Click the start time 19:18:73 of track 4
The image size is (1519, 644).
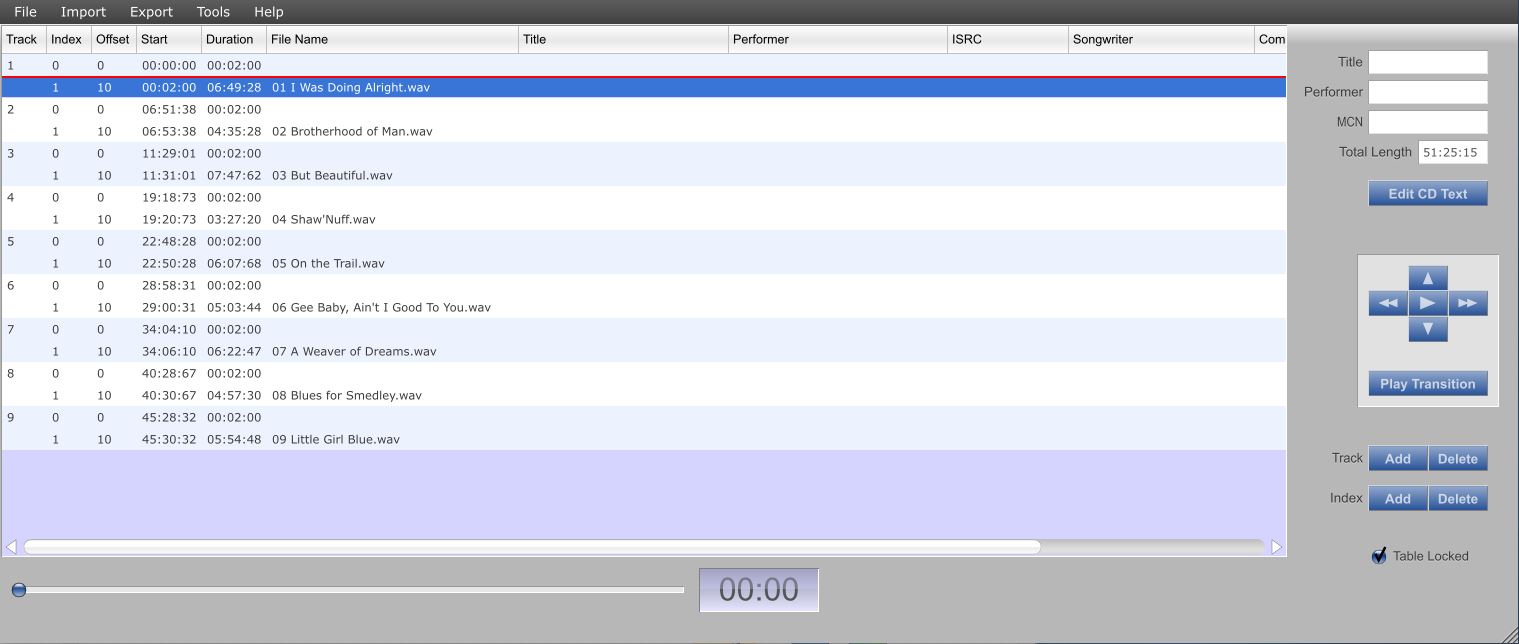(x=169, y=197)
